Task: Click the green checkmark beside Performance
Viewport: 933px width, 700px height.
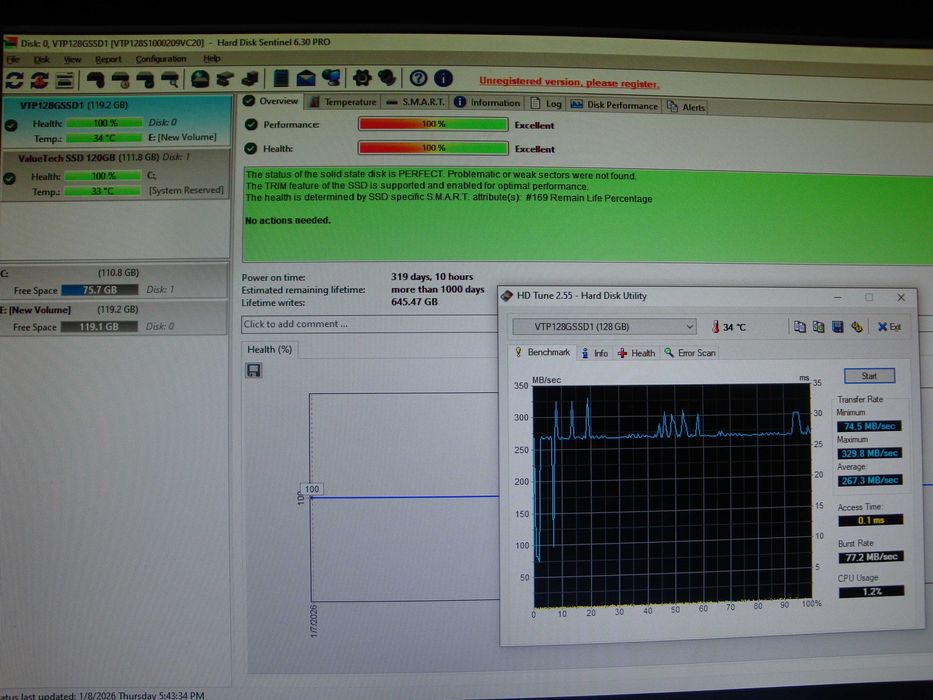Action: [x=251, y=124]
